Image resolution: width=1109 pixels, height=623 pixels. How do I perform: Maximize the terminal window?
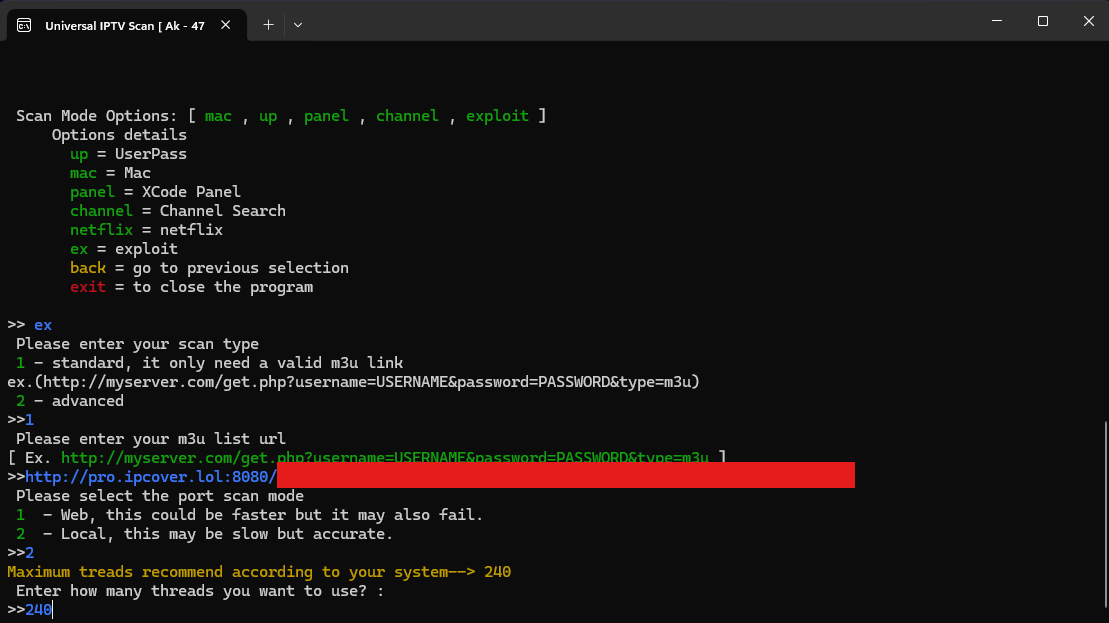click(1042, 21)
